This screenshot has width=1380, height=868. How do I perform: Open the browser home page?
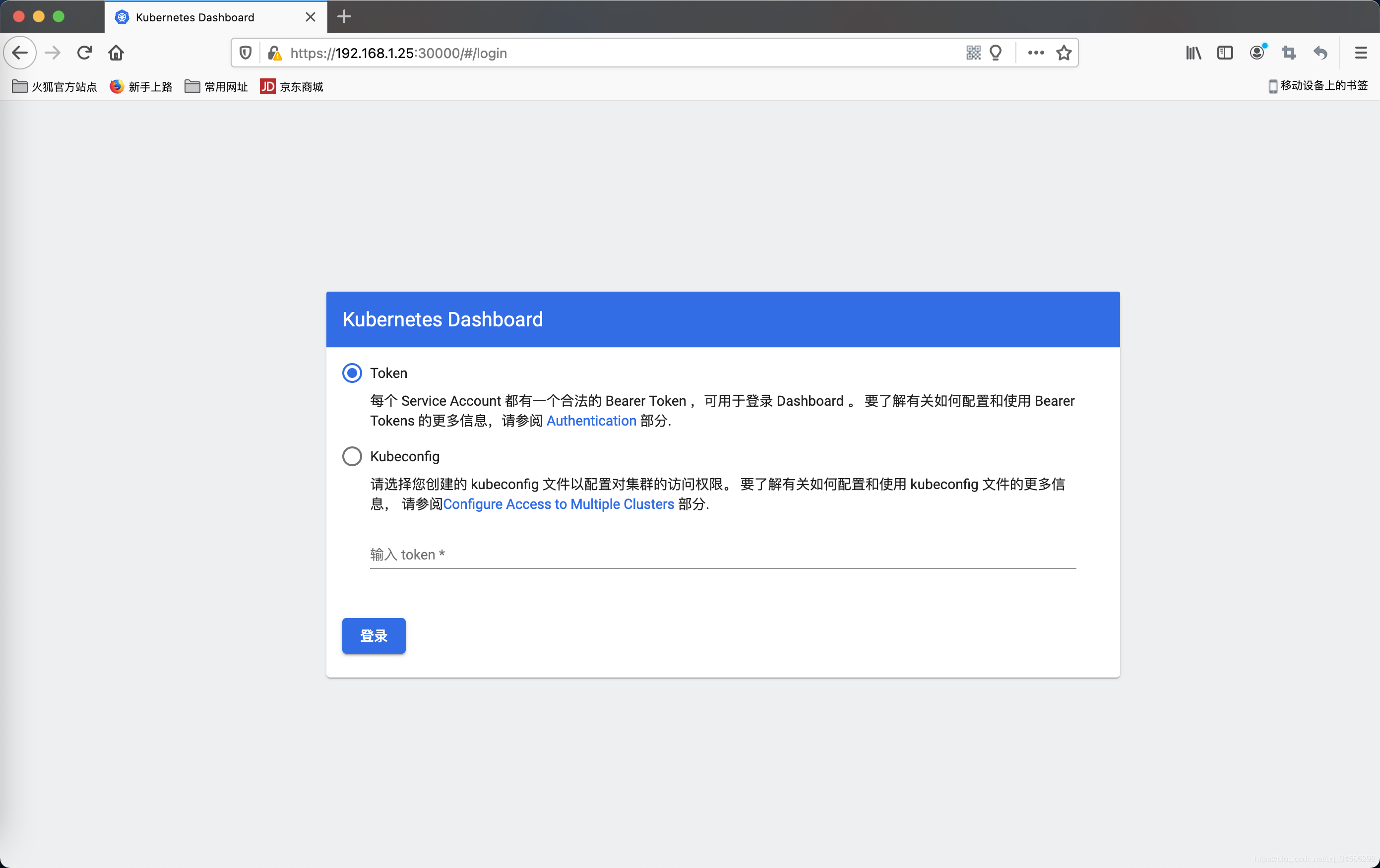117,53
